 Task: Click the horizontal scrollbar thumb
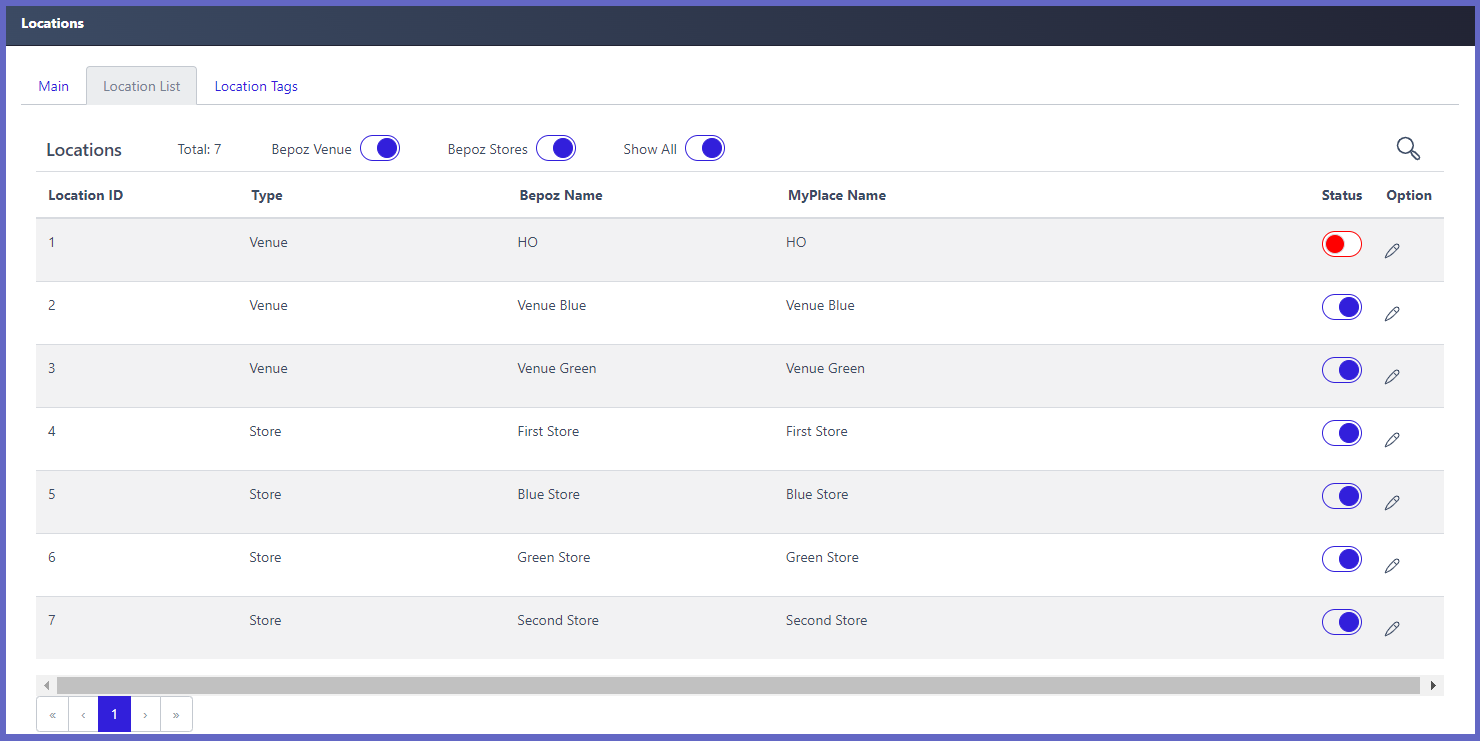[738, 685]
